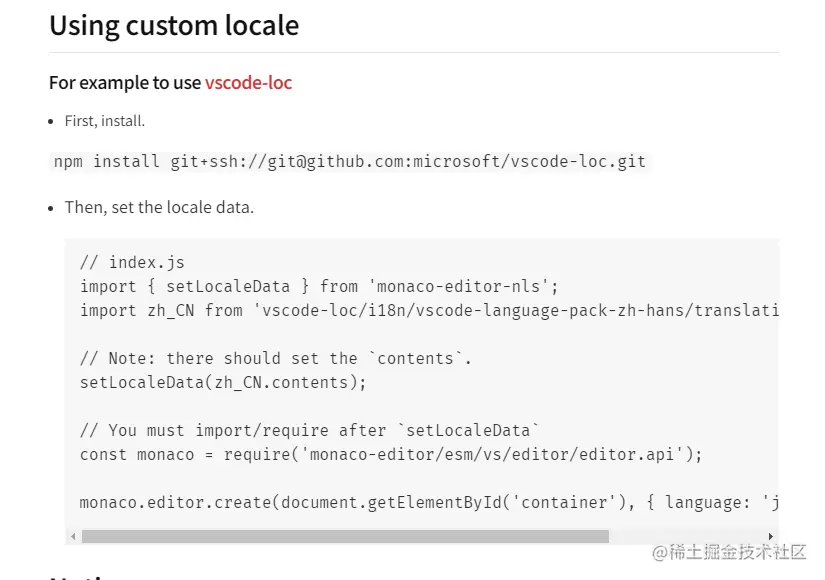This screenshot has height=580, width=825.
Task: Click the code block's left scroll arrow
Action: coord(73,537)
